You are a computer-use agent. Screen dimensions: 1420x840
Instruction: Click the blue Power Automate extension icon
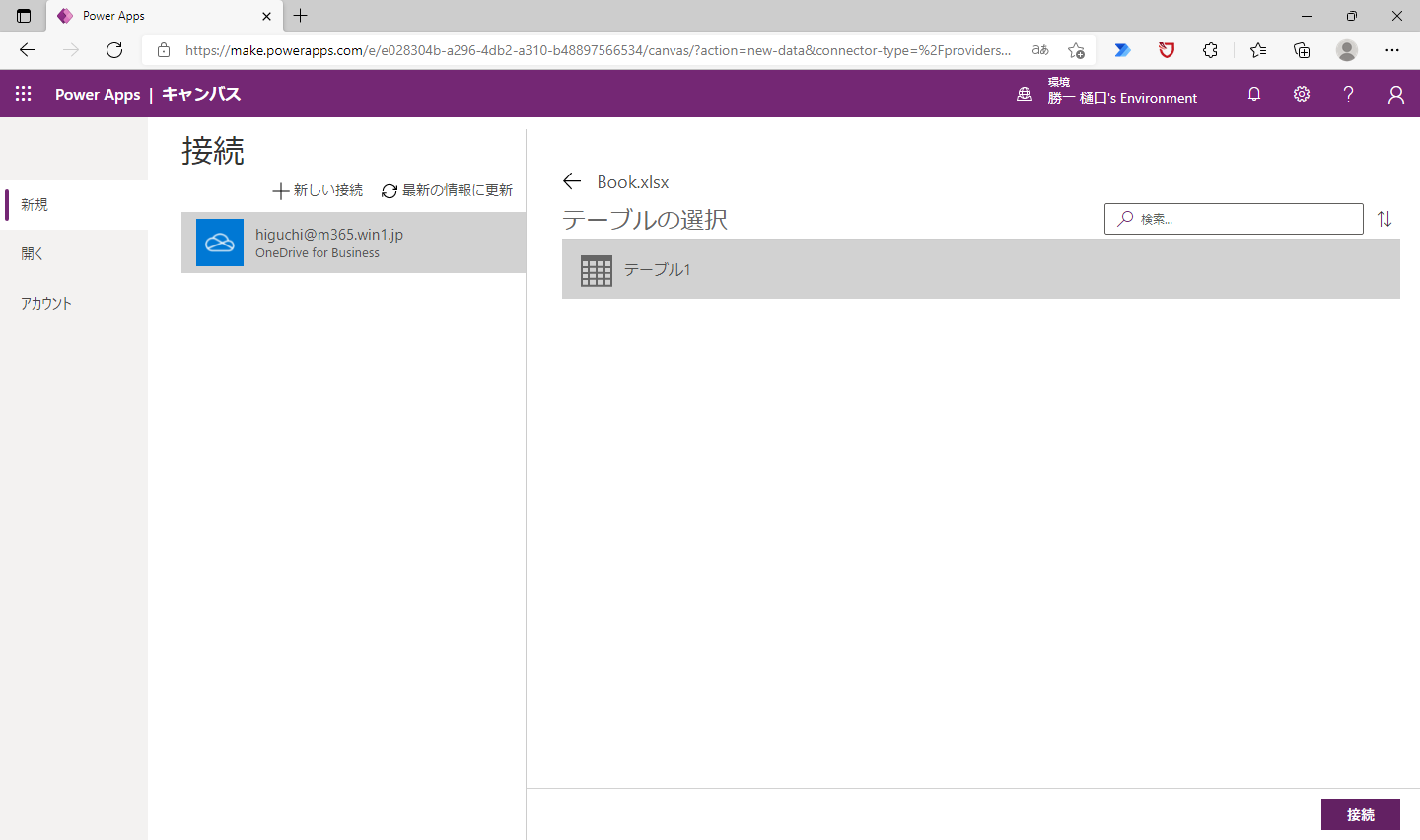point(1122,50)
